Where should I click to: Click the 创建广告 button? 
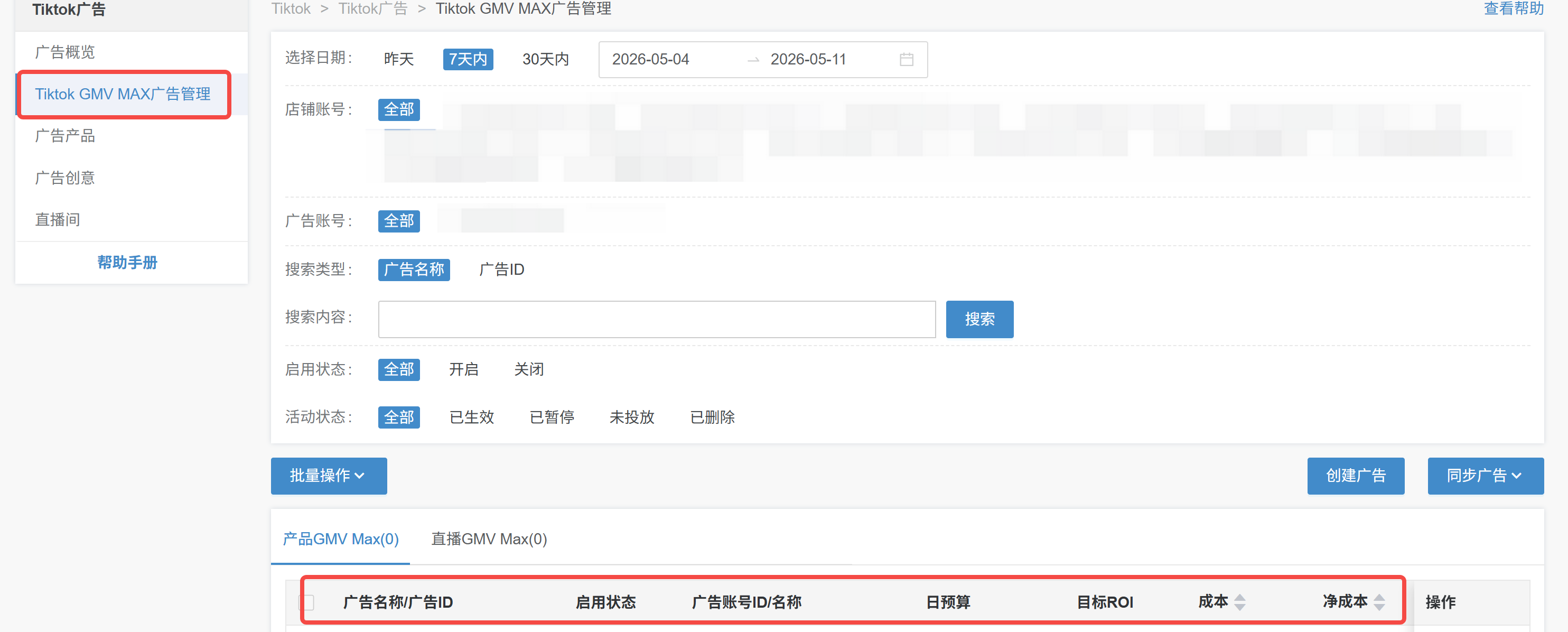coord(1356,476)
